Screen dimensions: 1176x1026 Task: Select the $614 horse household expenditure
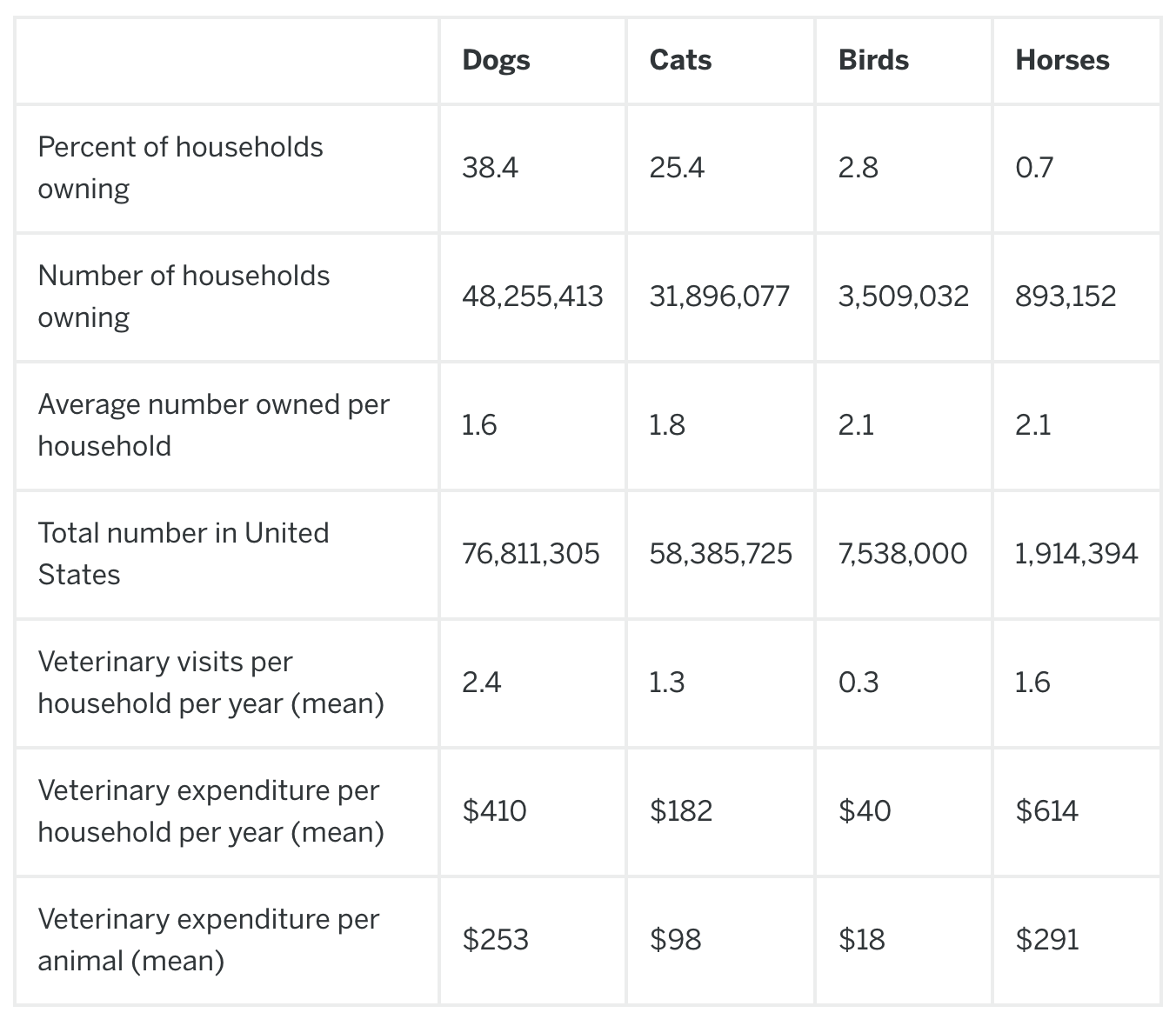click(x=1046, y=811)
